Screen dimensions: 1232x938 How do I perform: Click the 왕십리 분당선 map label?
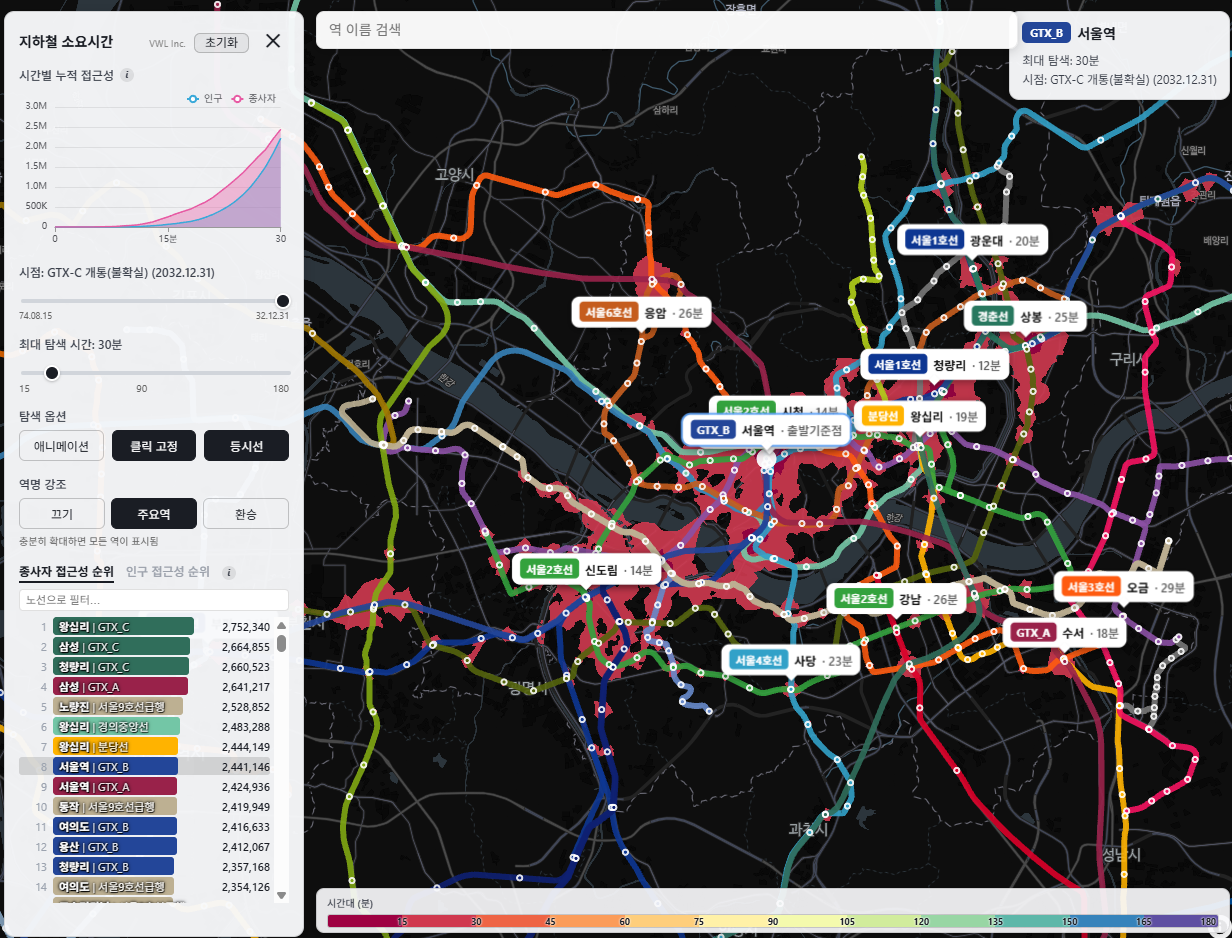coord(920,416)
